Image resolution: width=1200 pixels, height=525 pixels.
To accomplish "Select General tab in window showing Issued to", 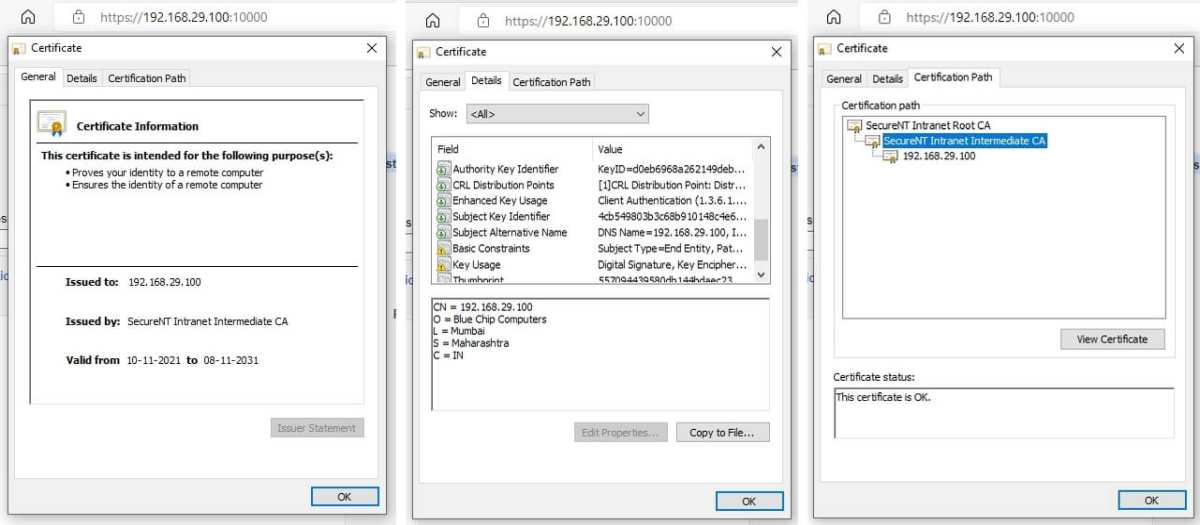I will (39, 77).
